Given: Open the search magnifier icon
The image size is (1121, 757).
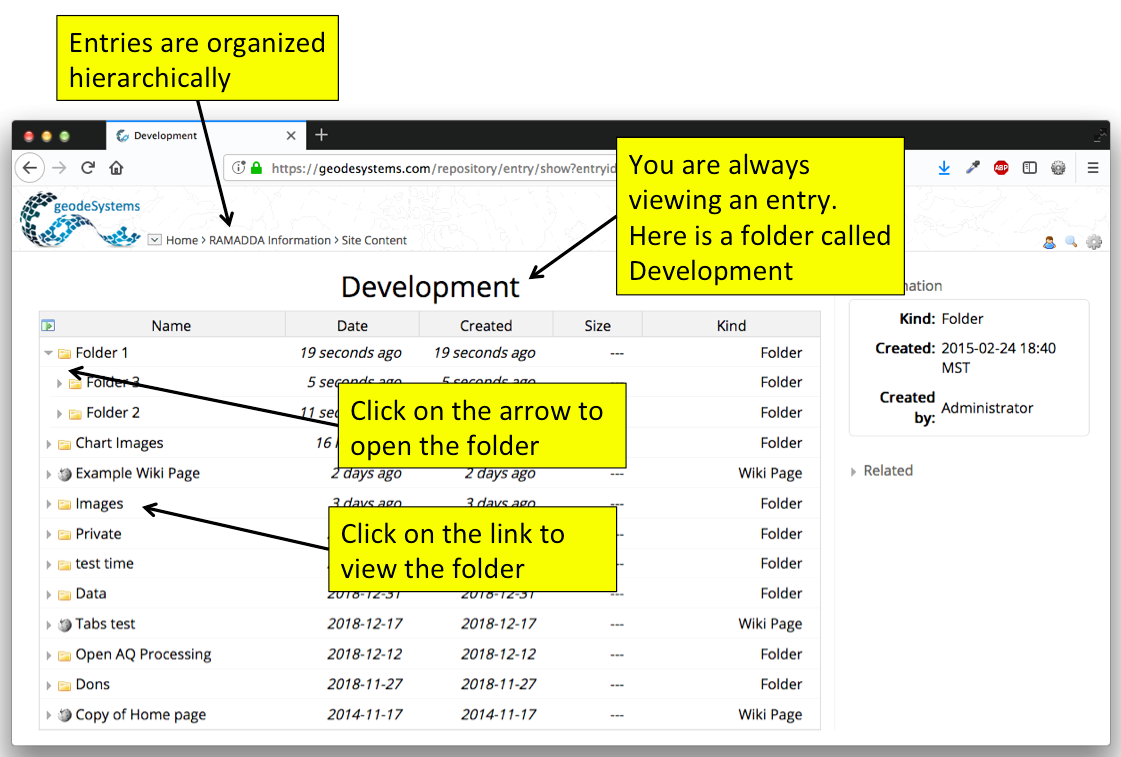Looking at the screenshot, I should [1071, 242].
